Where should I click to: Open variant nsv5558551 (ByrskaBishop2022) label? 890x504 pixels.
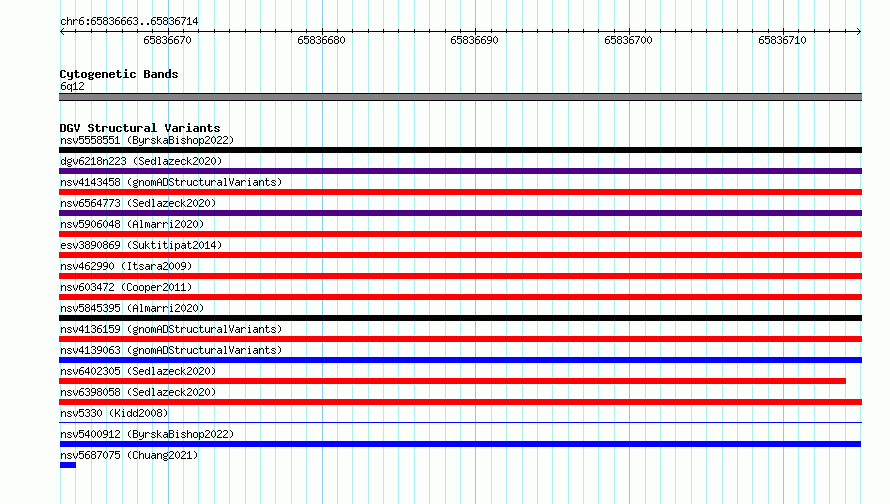(147, 140)
